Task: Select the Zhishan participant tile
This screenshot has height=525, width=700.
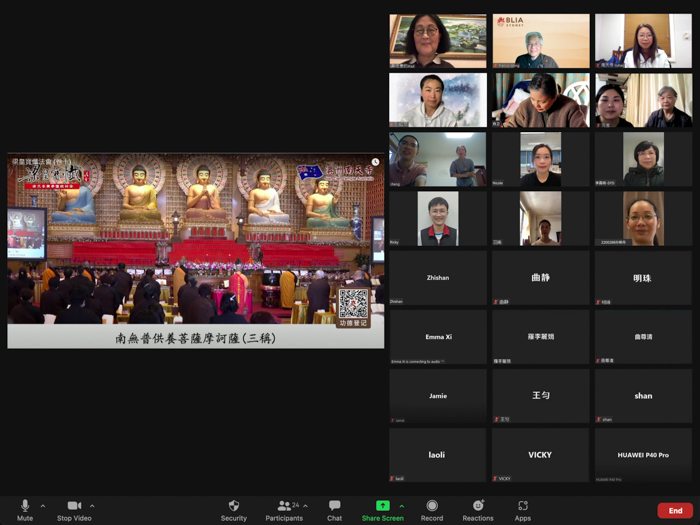Action: click(438, 278)
